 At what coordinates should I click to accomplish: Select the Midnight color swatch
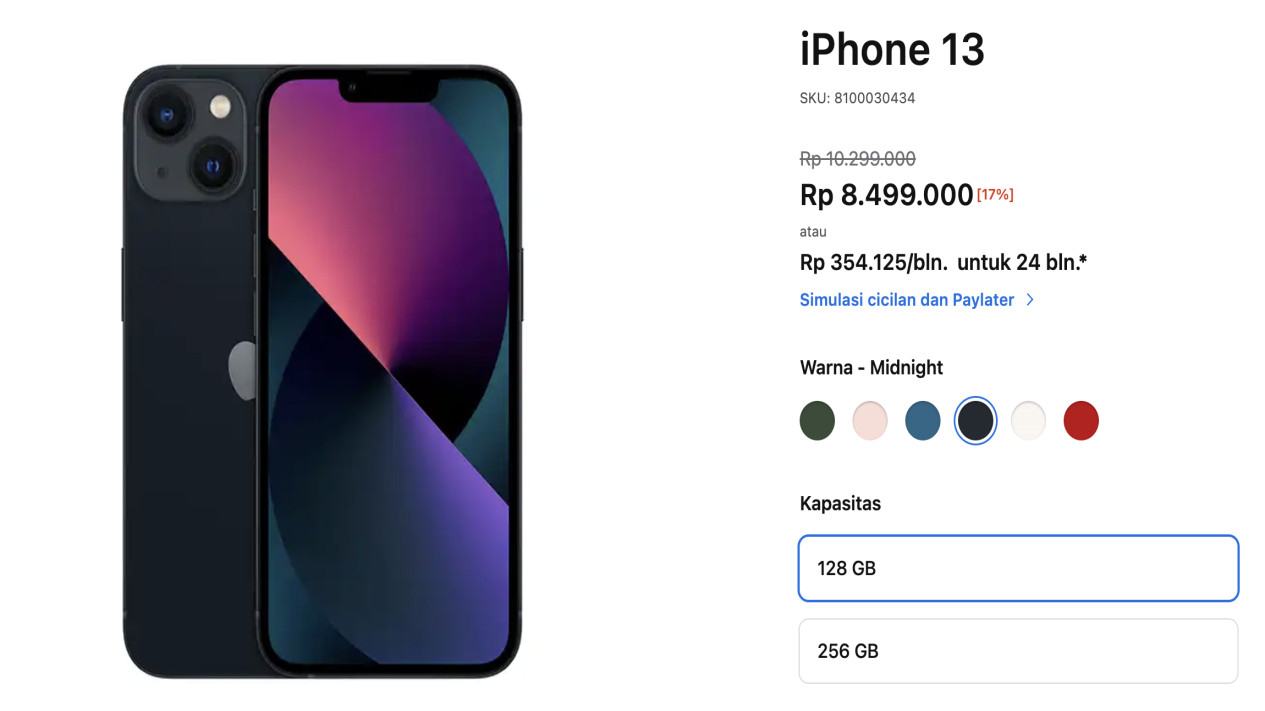(x=976, y=421)
